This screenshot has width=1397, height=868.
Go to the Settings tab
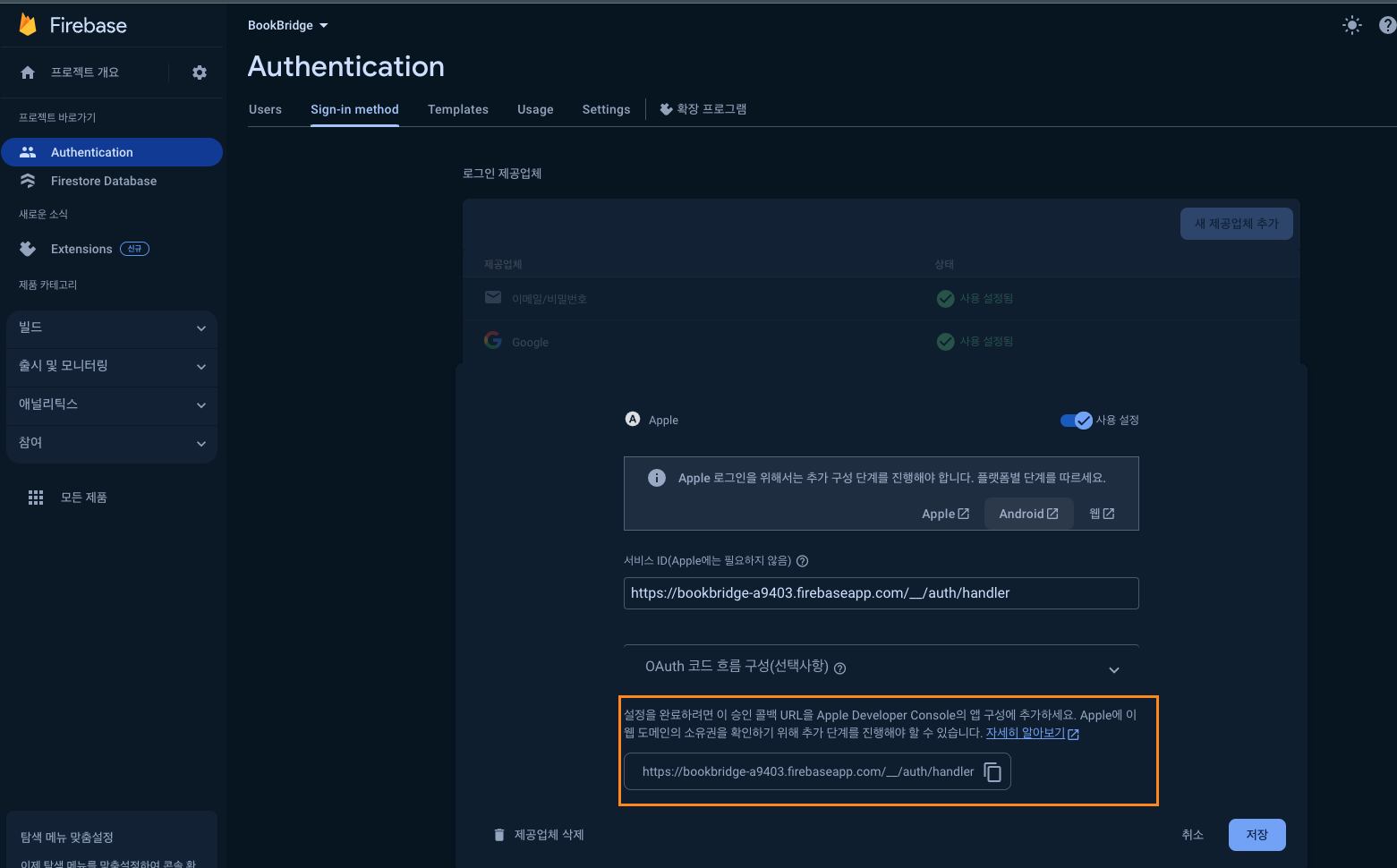click(606, 109)
